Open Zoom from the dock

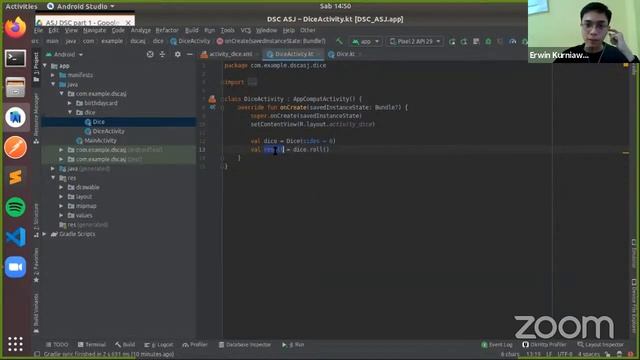(16, 267)
